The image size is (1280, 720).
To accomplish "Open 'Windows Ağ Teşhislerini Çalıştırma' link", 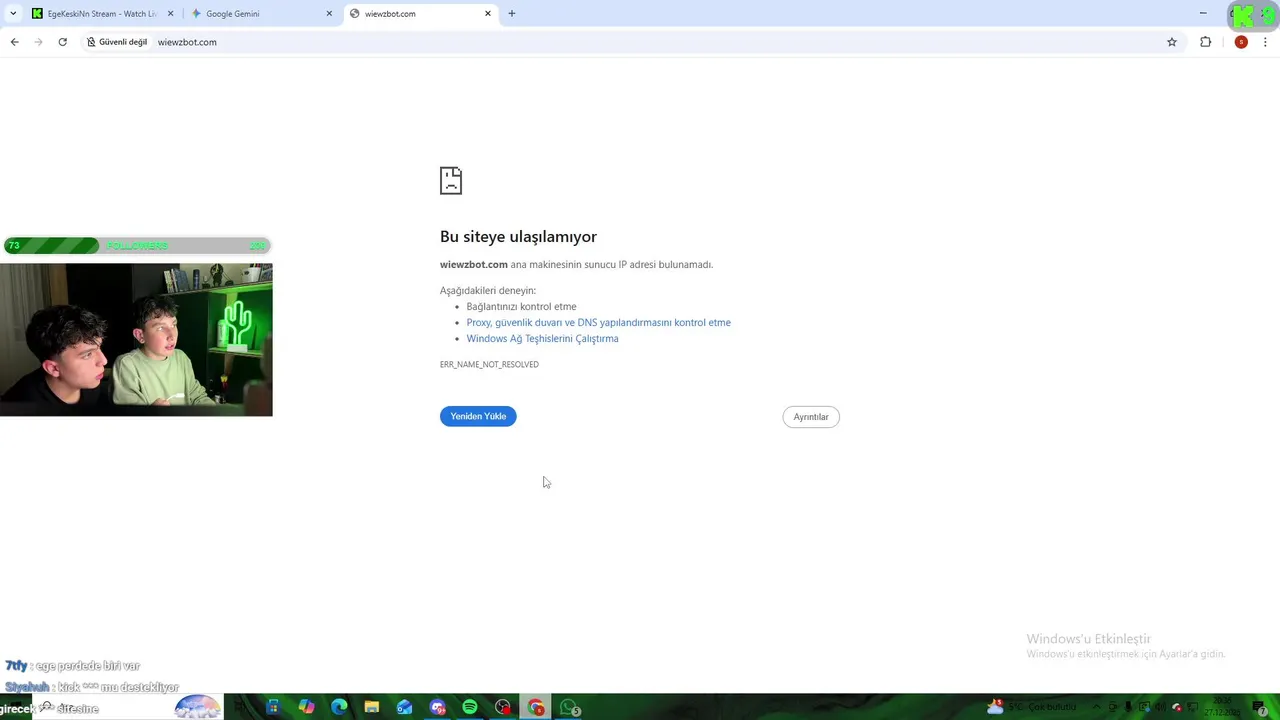I will click(x=542, y=338).
